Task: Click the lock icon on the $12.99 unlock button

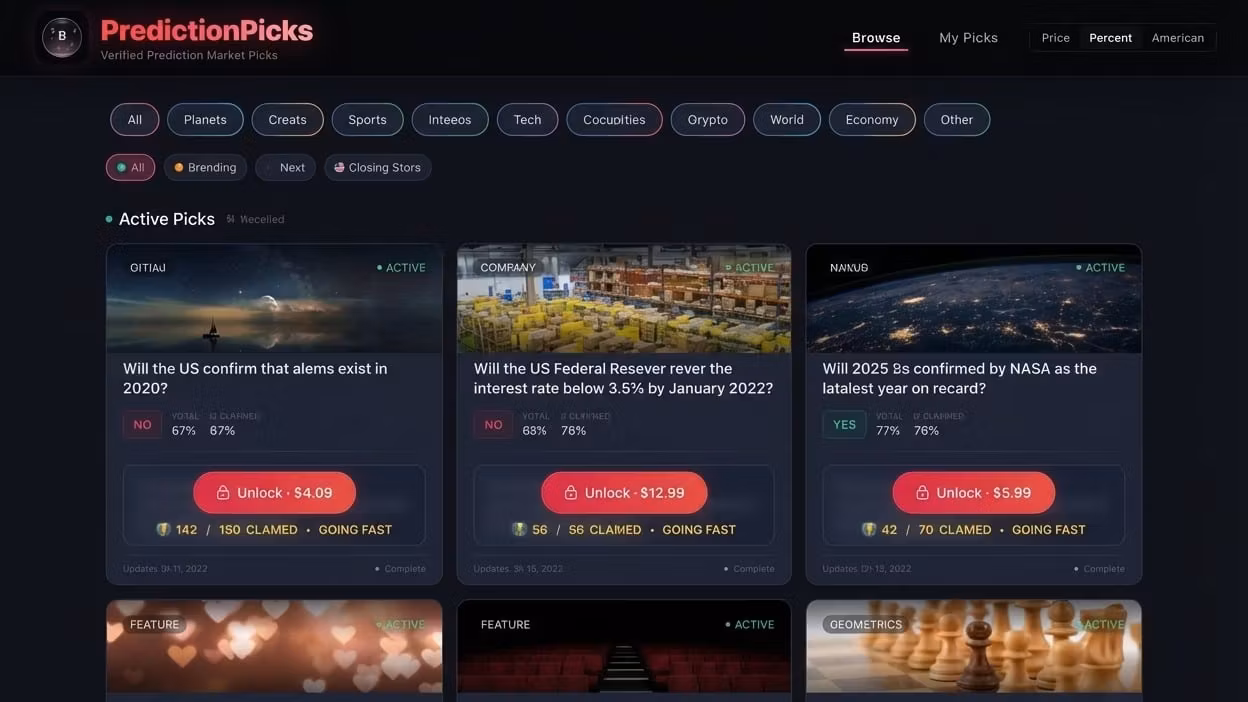Action: 570,493
